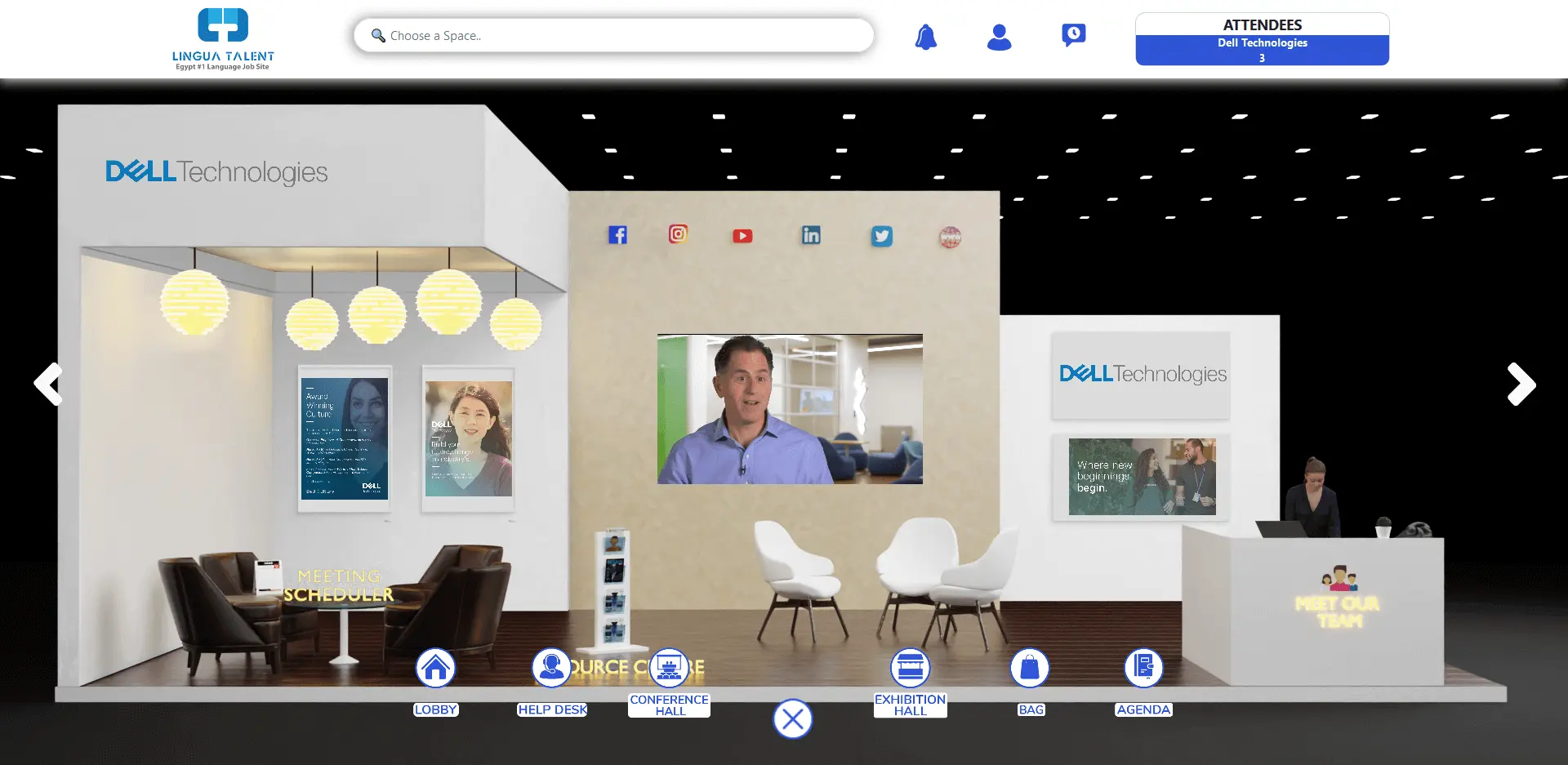Open Dell's YouTube icon
Image resolution: width=1568 pixels, height=765 pixels.
pyautogui.click(x=742, y=236)
